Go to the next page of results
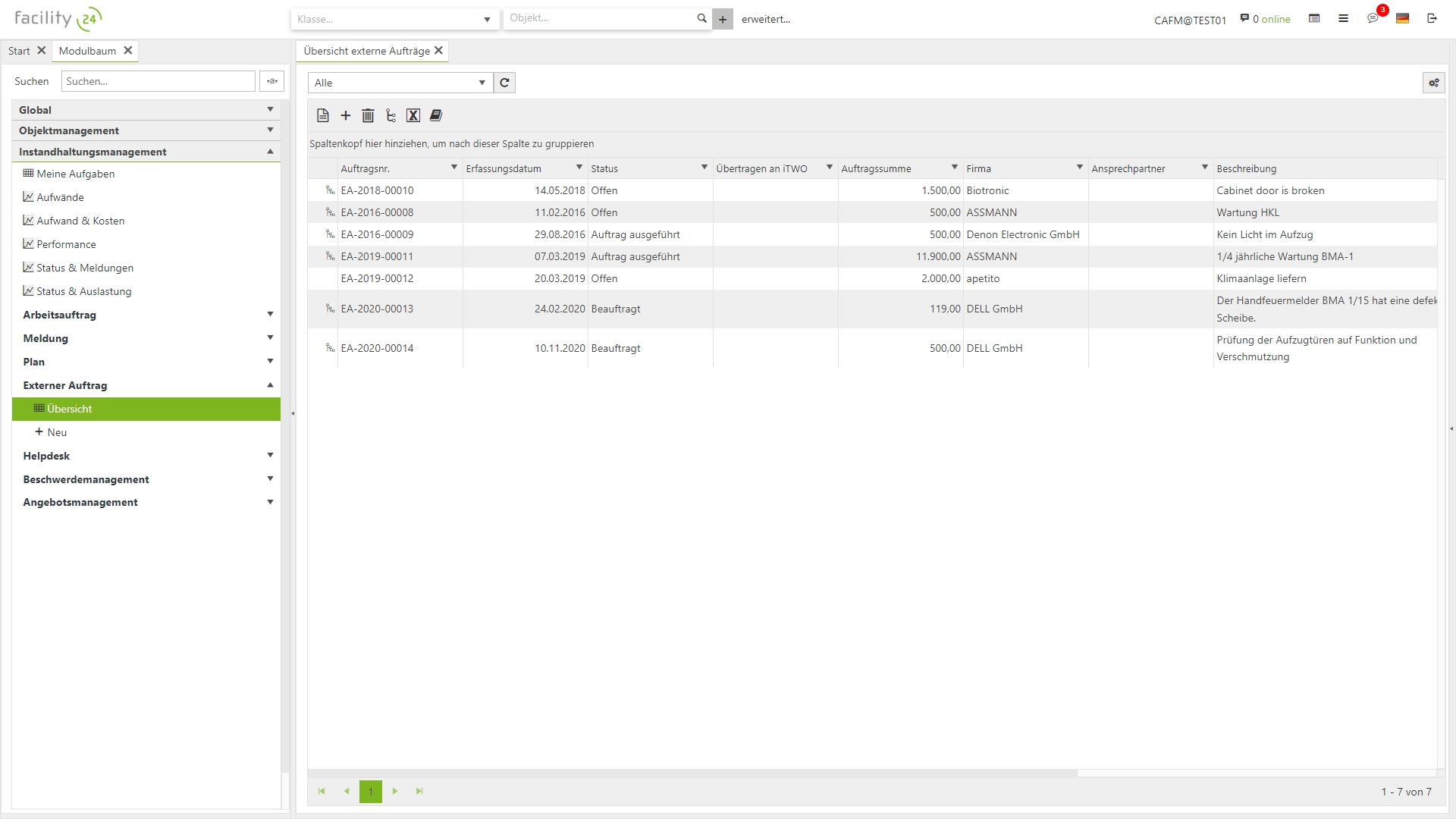 395,791
